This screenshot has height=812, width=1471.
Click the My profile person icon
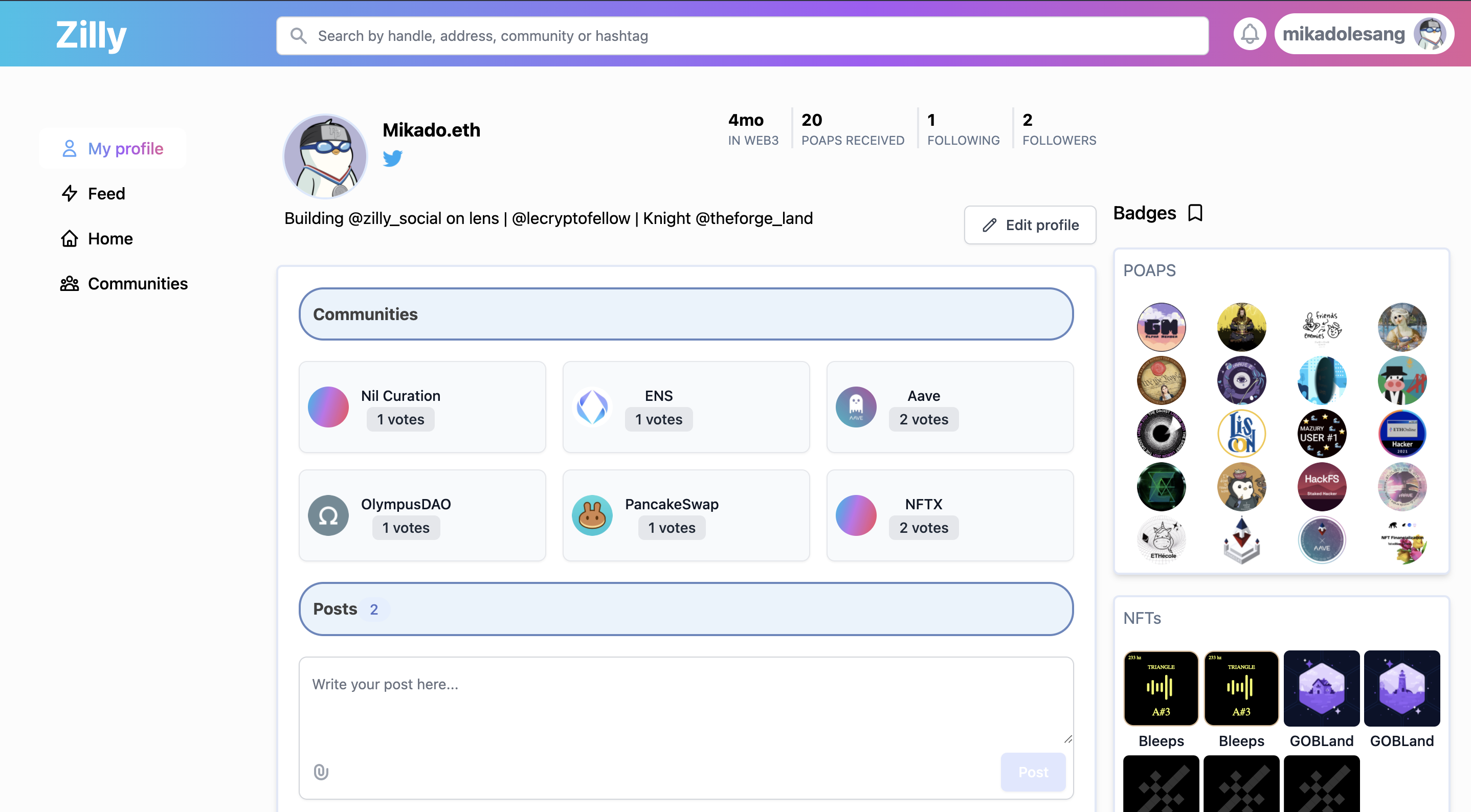[x=69, y=148]
